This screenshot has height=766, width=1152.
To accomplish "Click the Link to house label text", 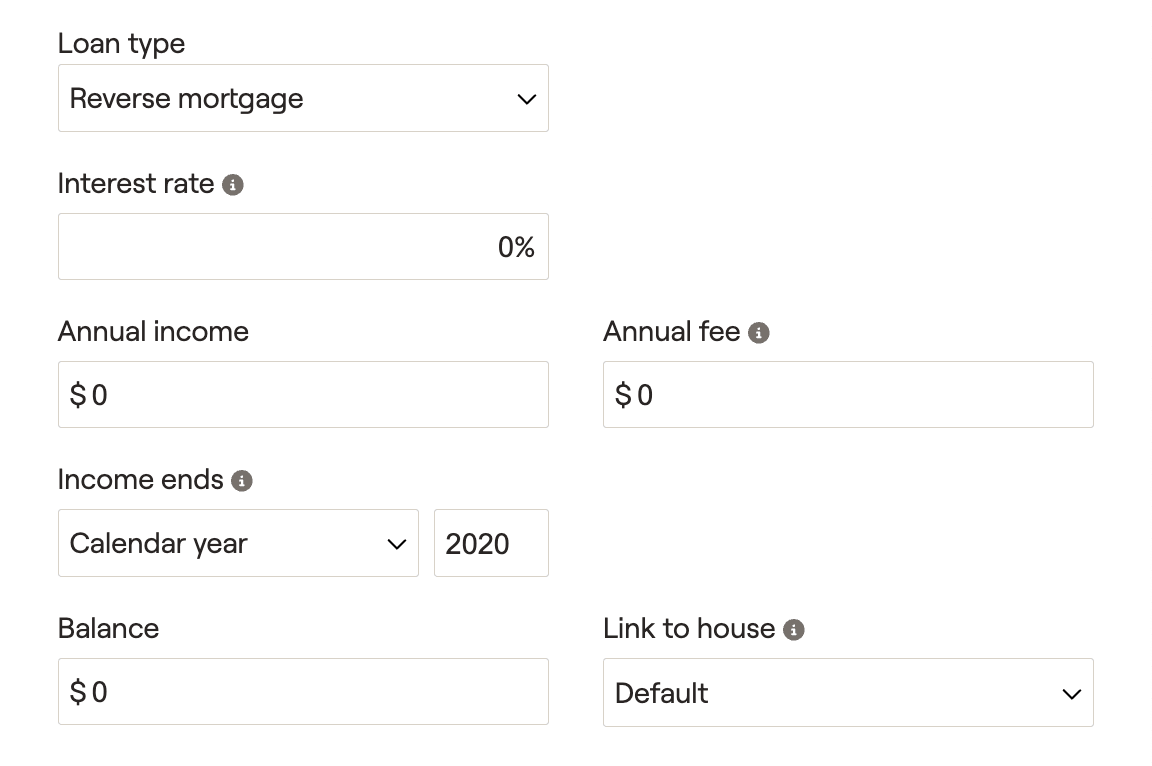I will (689, 629).
